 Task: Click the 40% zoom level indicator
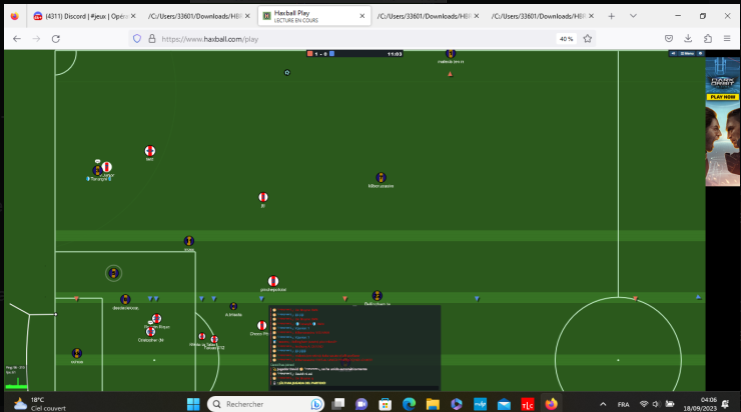[566, 38]
